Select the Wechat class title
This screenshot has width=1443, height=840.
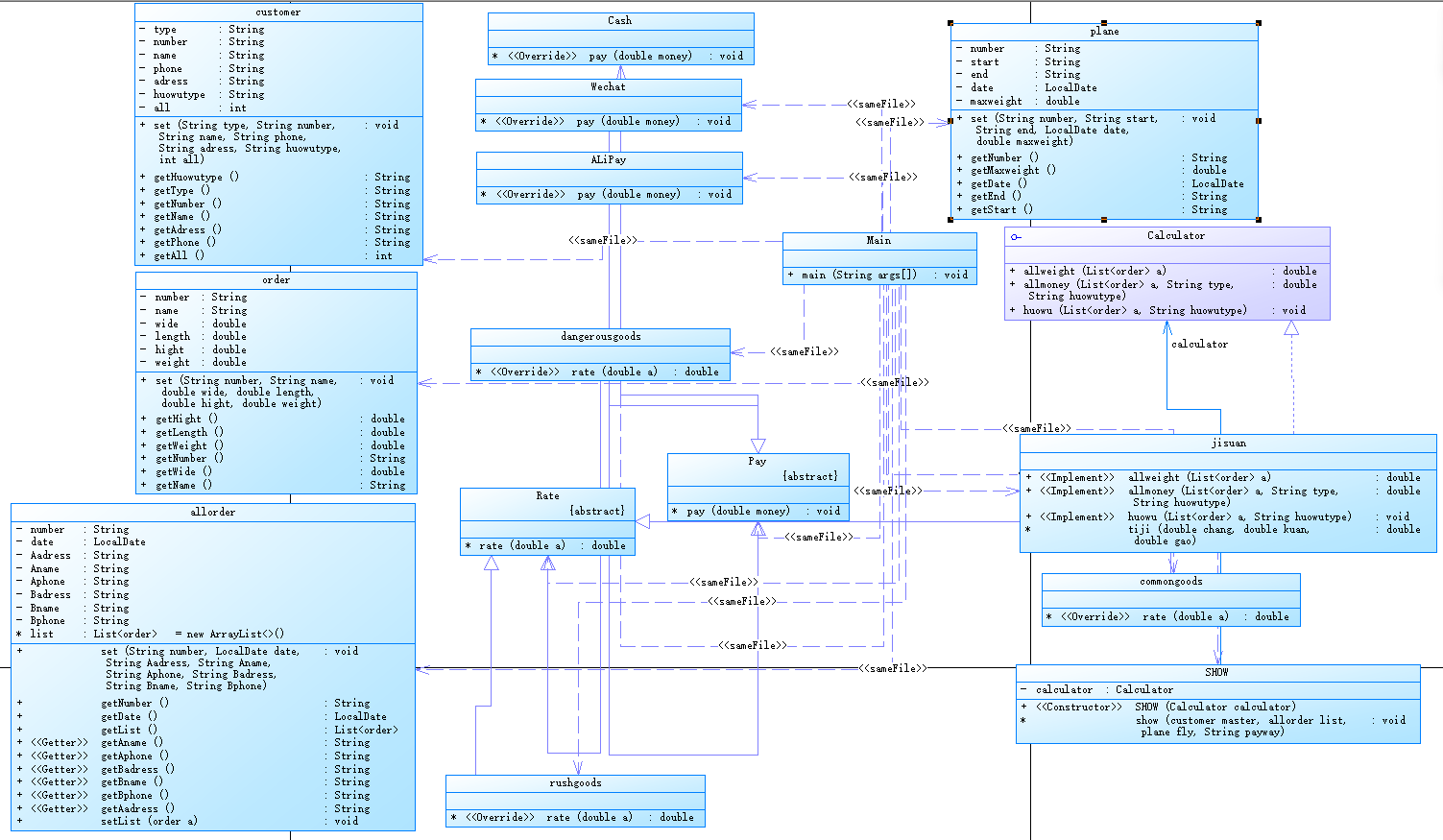click(x=608, y=86)
